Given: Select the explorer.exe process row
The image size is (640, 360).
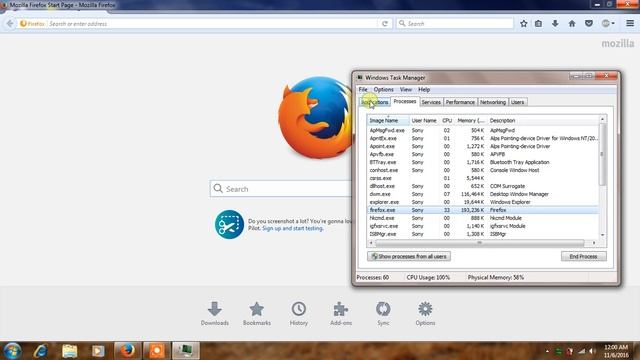Looking at the screenshot, I should (483, 202).
